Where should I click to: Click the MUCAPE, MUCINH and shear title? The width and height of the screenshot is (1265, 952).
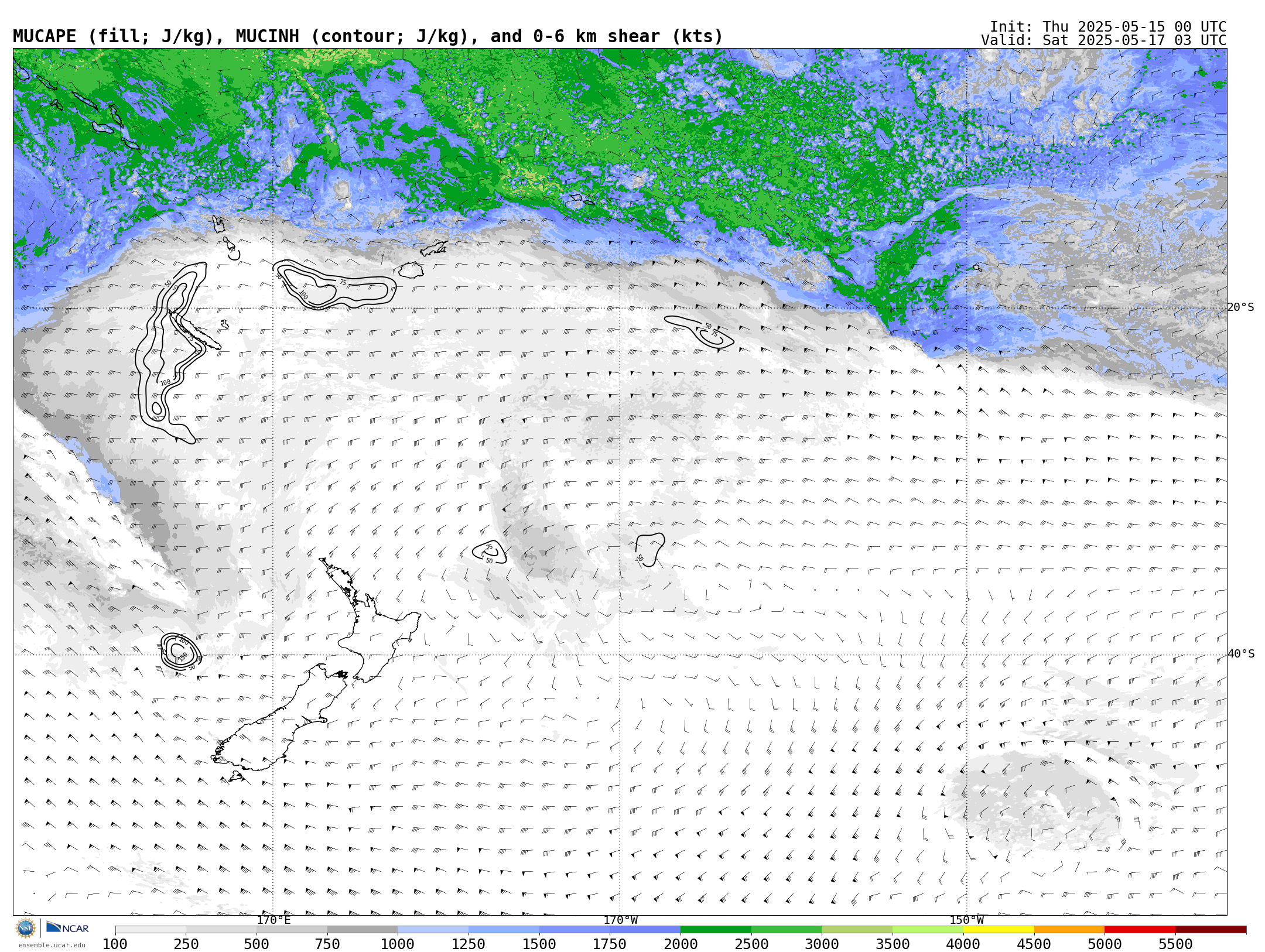coord(368,36)
